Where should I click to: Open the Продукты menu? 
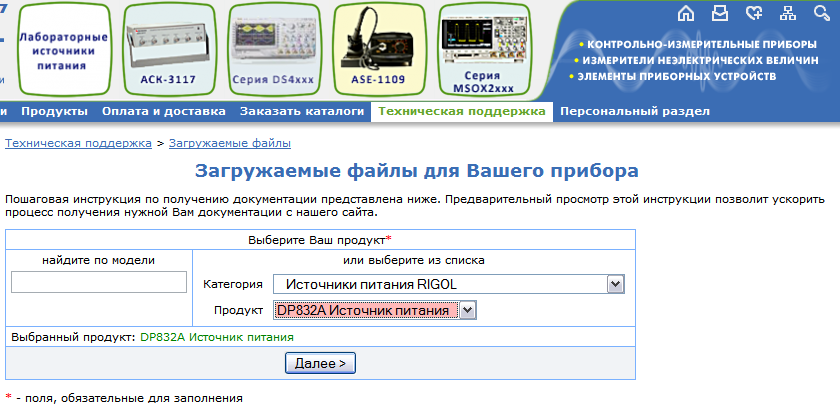pos(55,111)
